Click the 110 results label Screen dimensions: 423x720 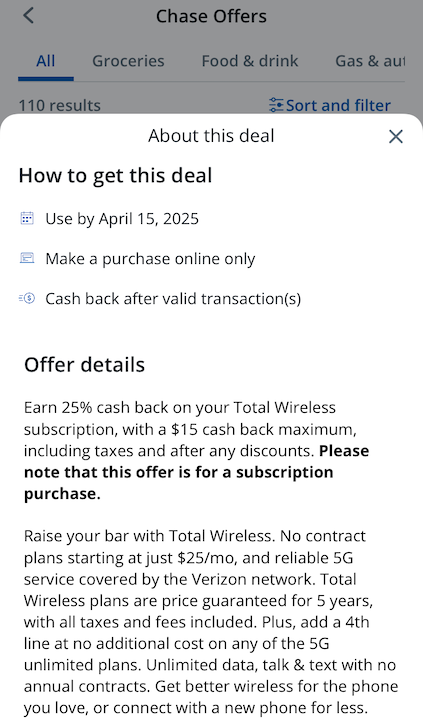click(x=60, y=105)
